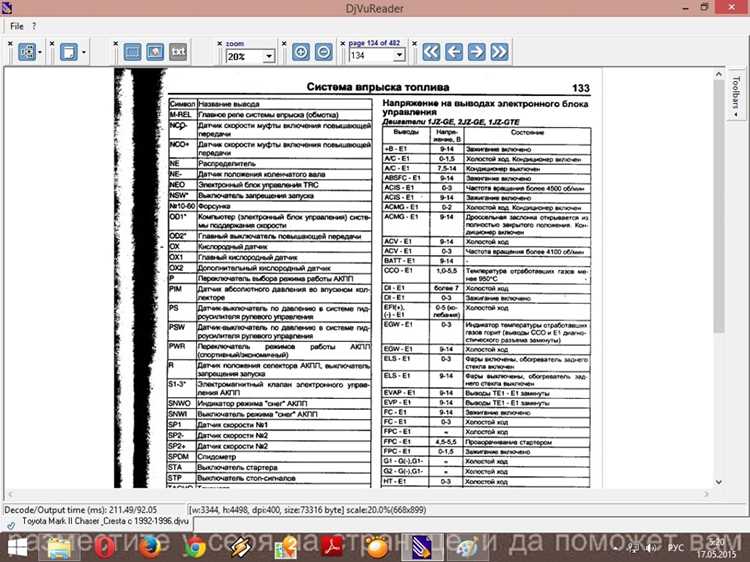Go to the previous page
This screenshot has width=750, height=562.
[454, 51]
